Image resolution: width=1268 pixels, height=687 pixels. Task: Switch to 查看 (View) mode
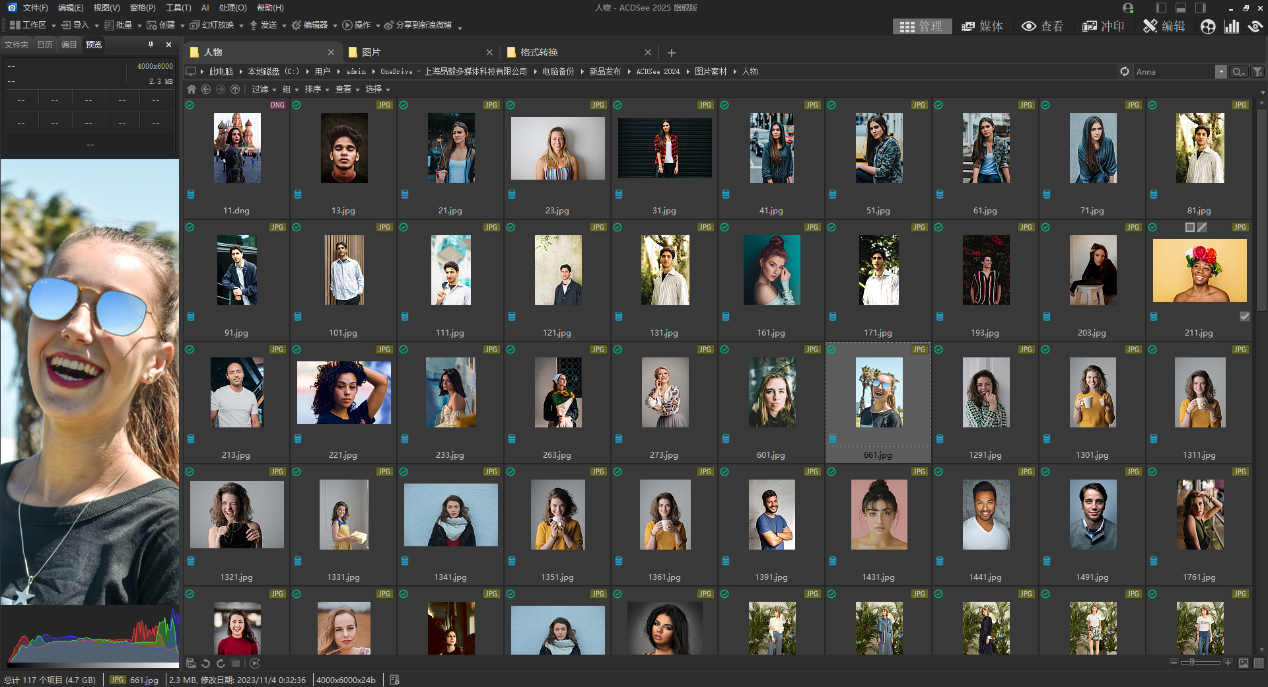pyautogui.click(x=1042, y=26)
